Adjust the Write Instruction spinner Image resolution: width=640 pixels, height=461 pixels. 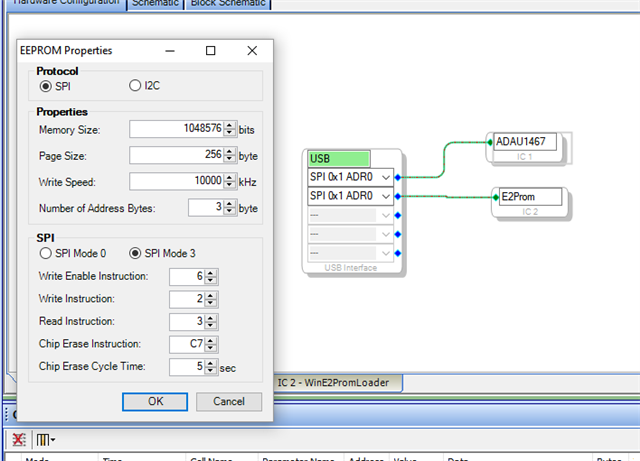(x=211, y=299)
